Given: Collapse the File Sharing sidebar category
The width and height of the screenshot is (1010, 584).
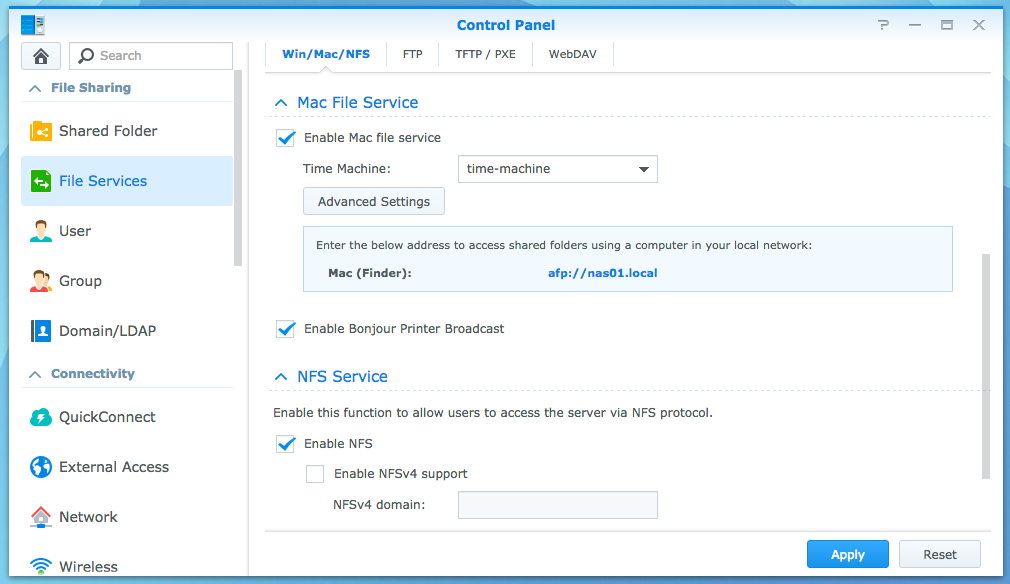Looking at the screenshot, I should 35,88.
